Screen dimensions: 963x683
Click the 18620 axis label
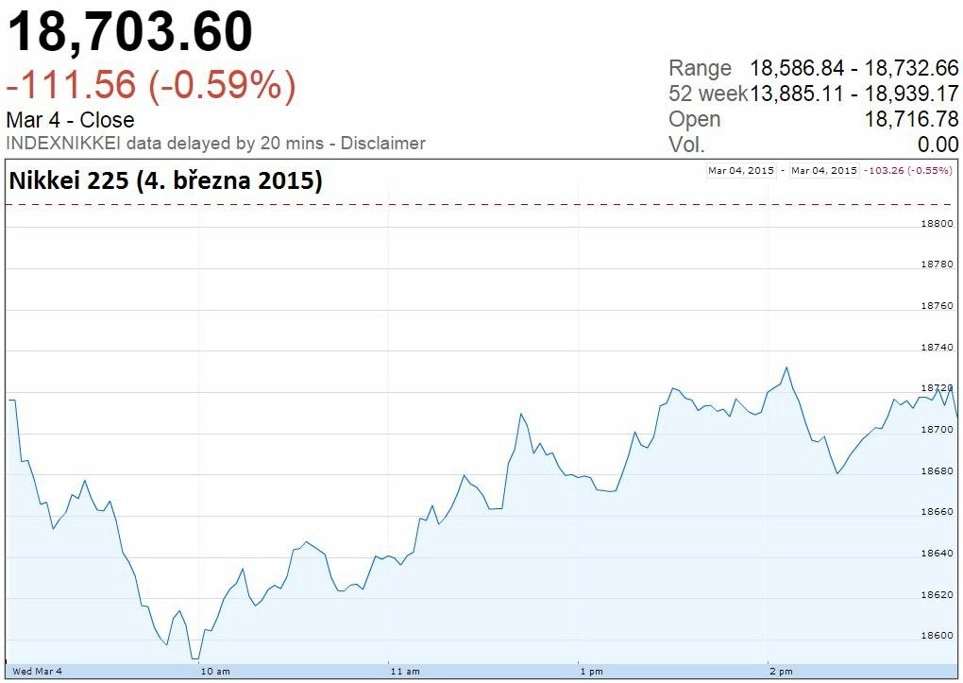click(x=937, y=595)
